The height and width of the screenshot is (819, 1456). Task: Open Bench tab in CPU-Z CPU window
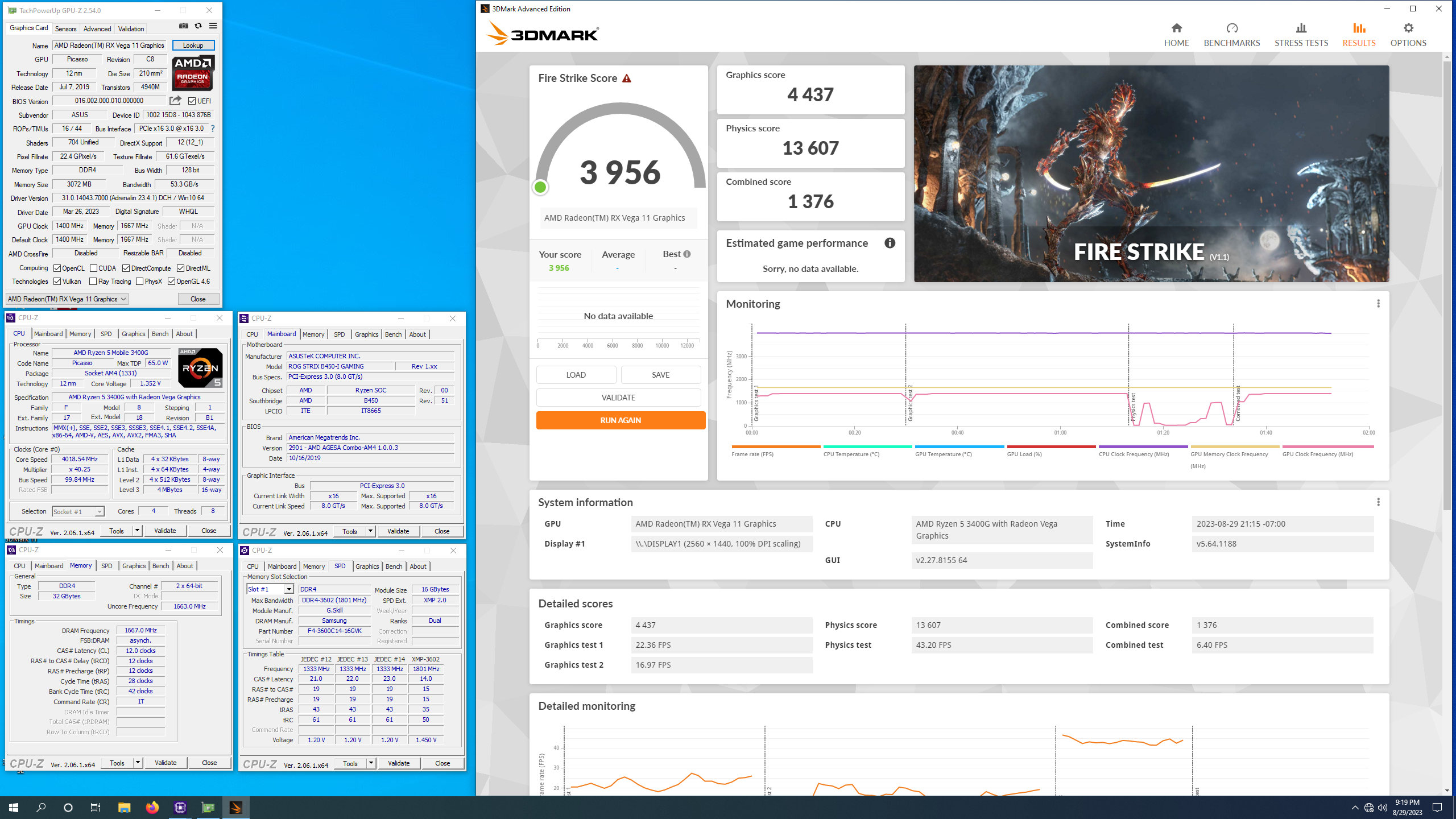pyautogui.click(x=160, y=334)
